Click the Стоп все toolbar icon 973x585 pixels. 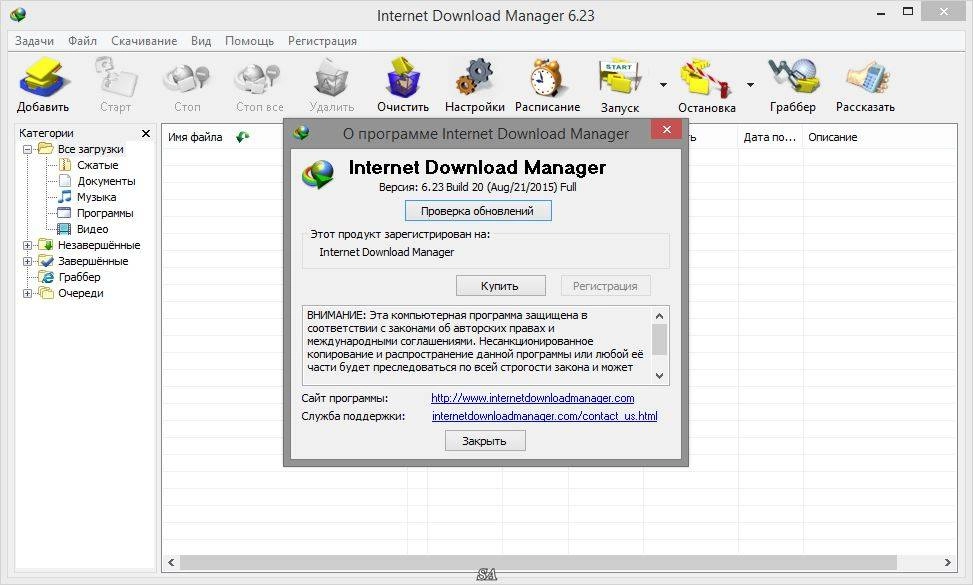[259, 78]
